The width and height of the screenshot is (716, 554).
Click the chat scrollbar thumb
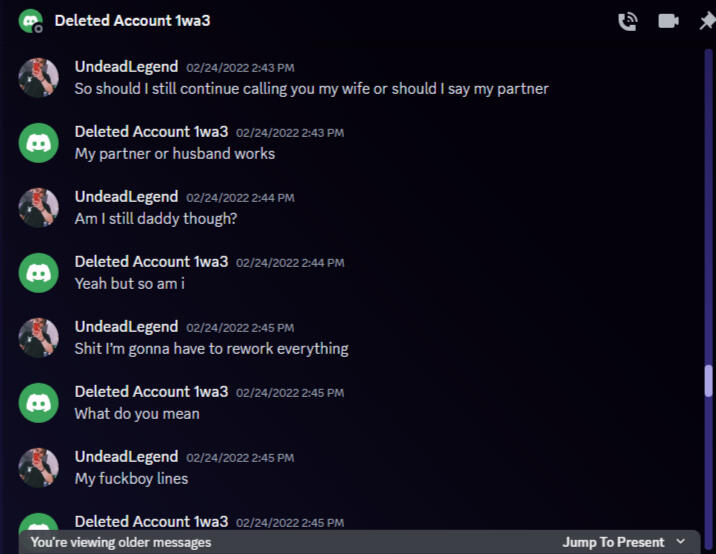tap(708, 381)
